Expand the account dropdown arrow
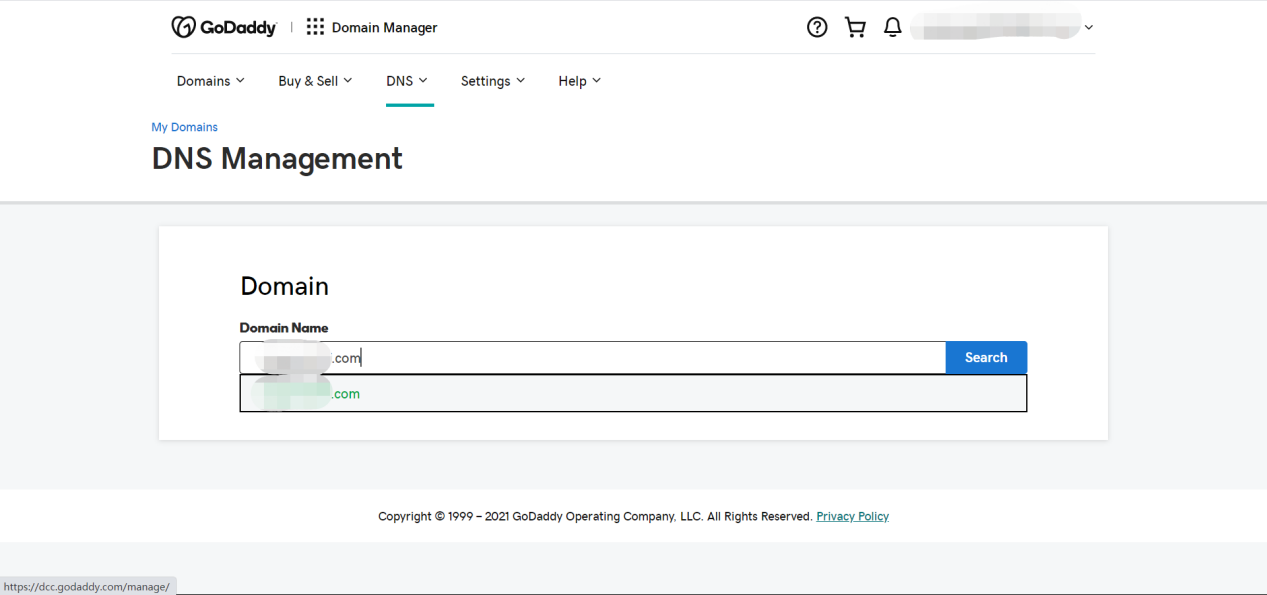Image resolution: width=1267 pixels, height=595 pixels. pyautogui.click(x=1089, y=28)
